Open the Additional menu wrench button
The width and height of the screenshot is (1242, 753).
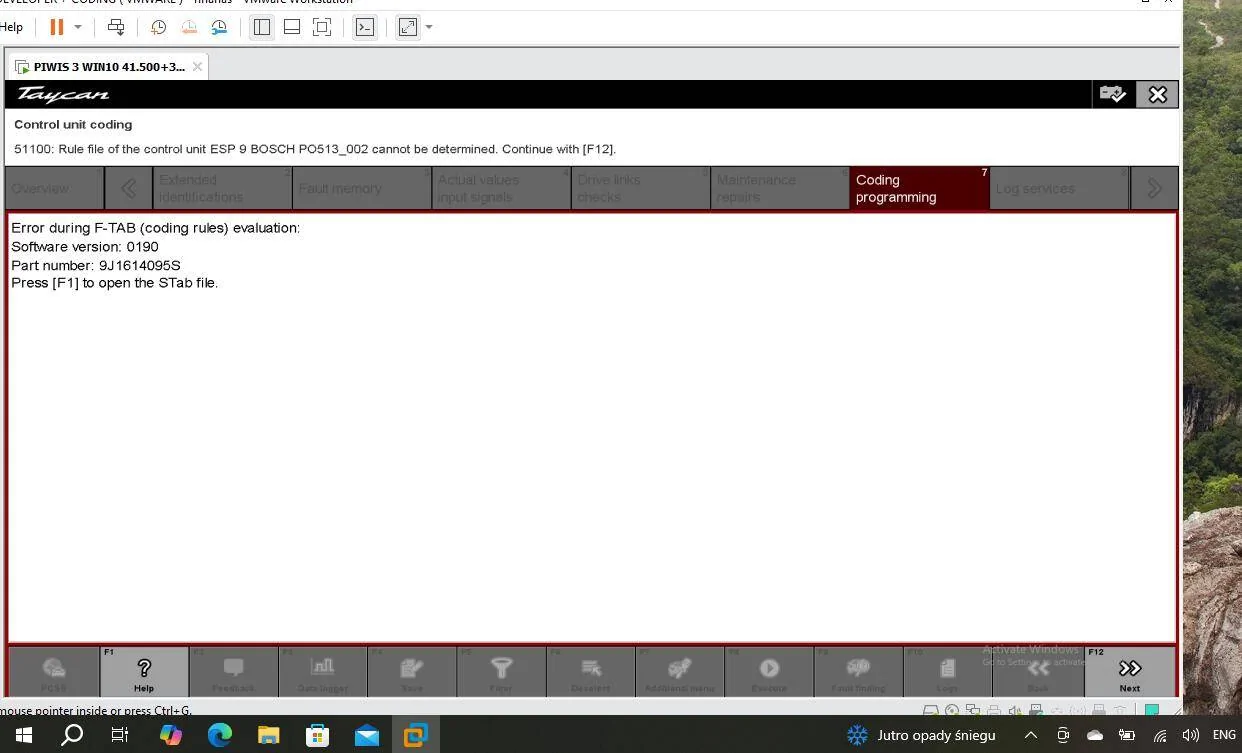[x=680, y=671]
